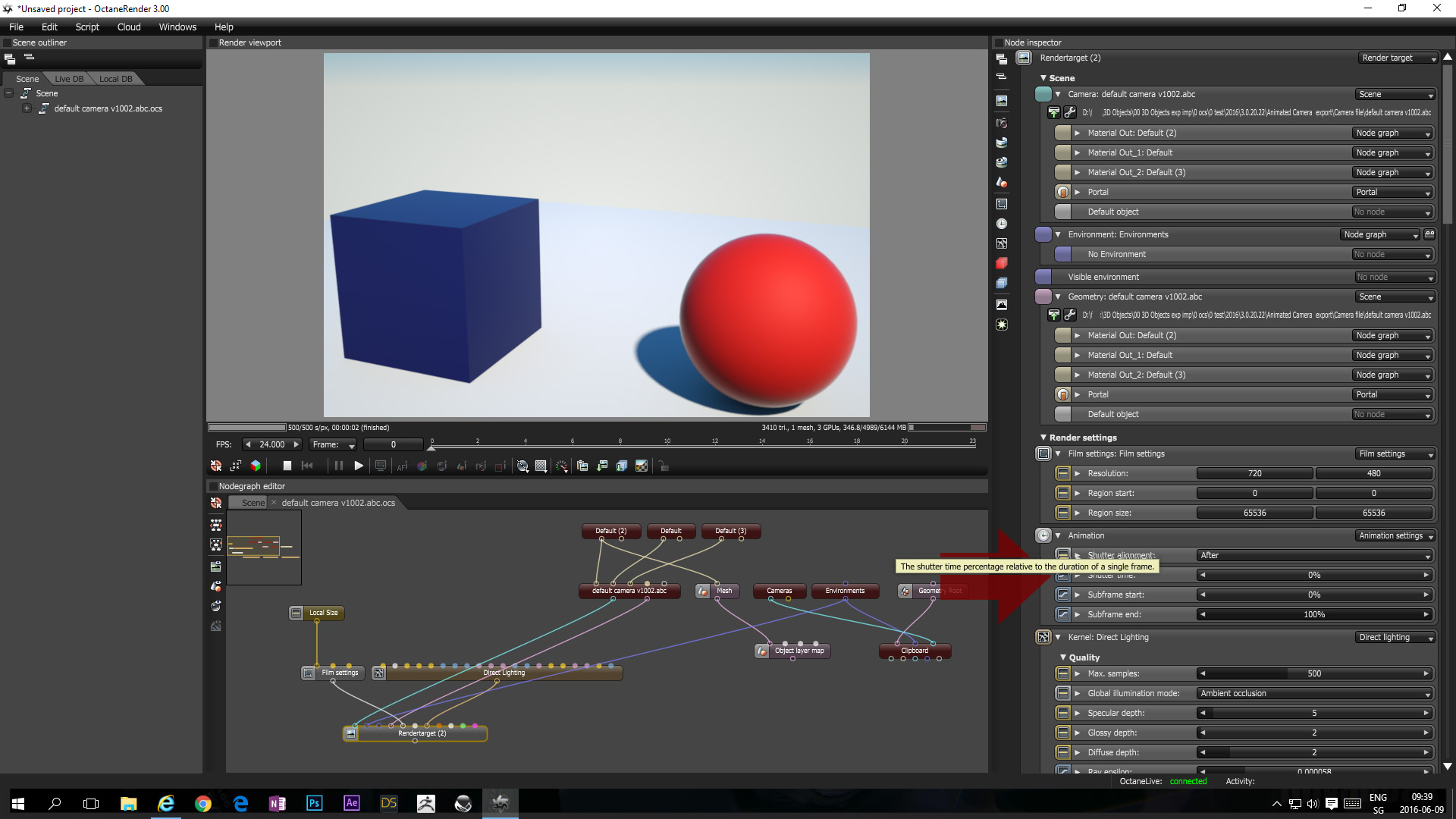
Task: Expand the default camera v1002.abc.ocs tree item
Action: tap(27, 108)
